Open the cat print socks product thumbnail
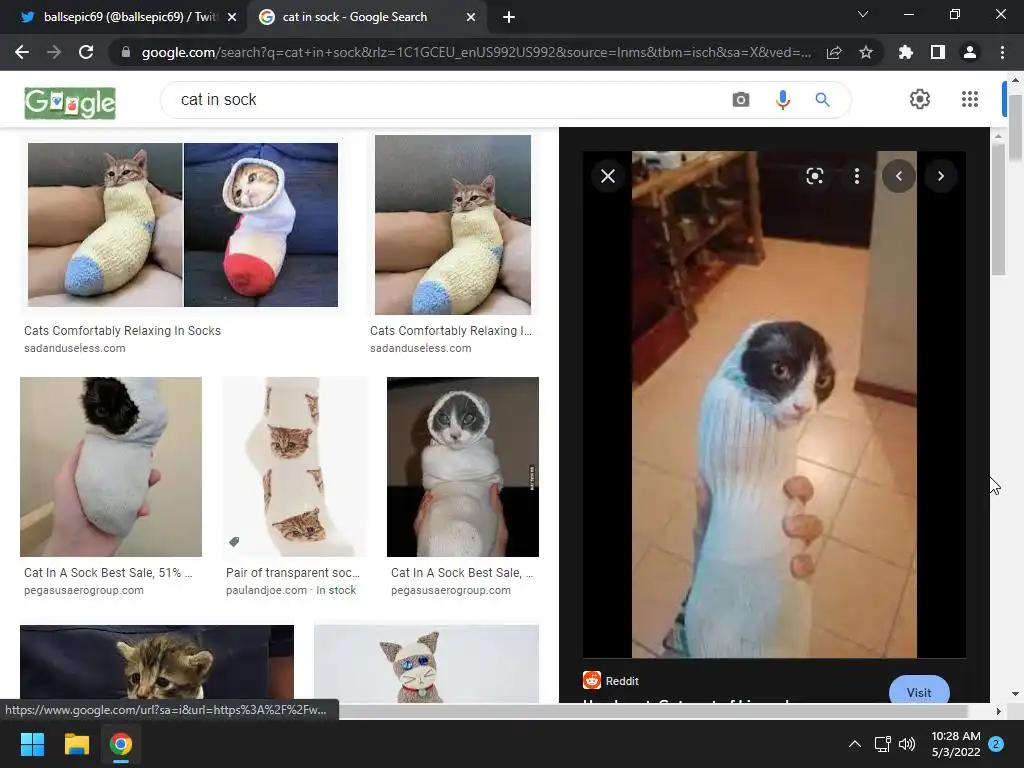Image resolution: width=1024 pixels, height=768 pixels. (x=296, y=467)
